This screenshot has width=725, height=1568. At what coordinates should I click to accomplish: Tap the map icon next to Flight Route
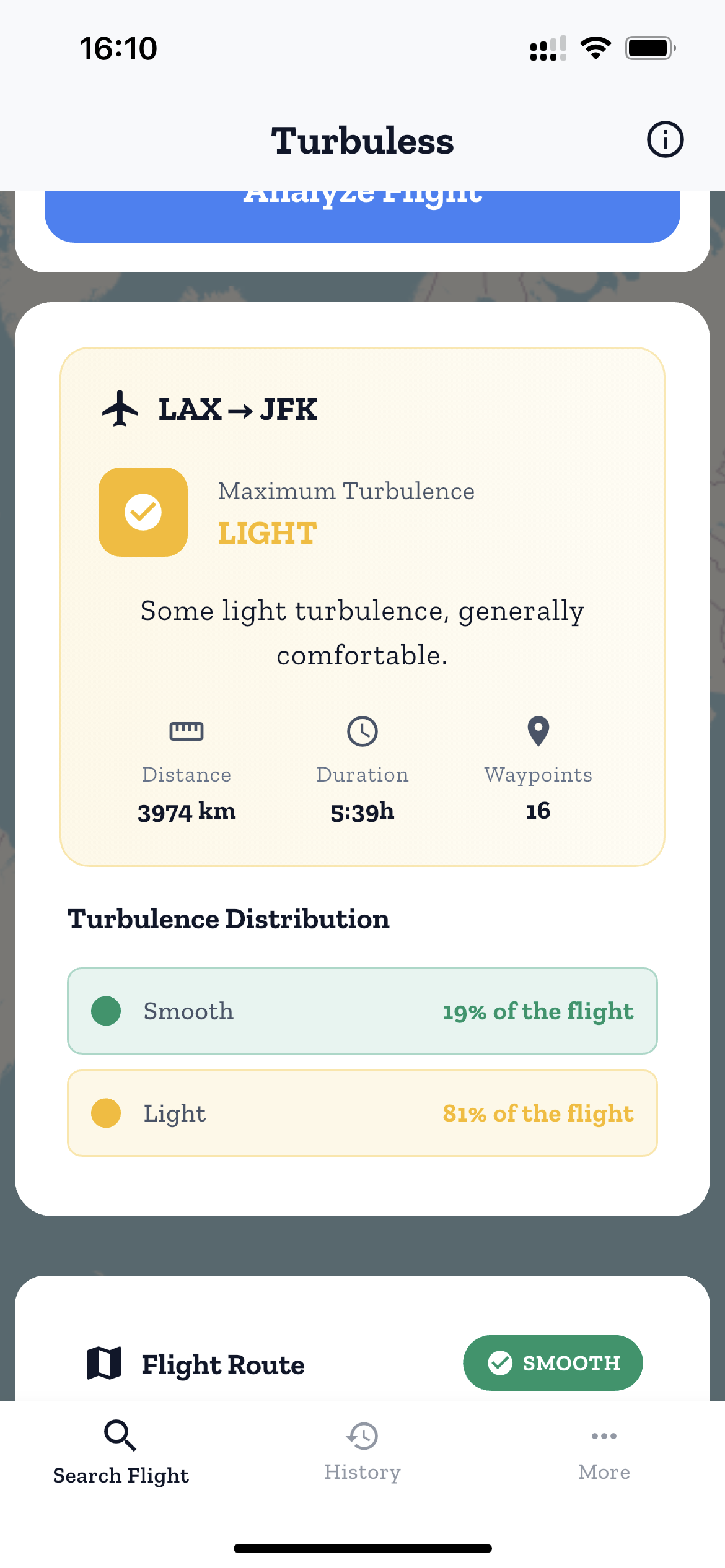point(104,1364)
